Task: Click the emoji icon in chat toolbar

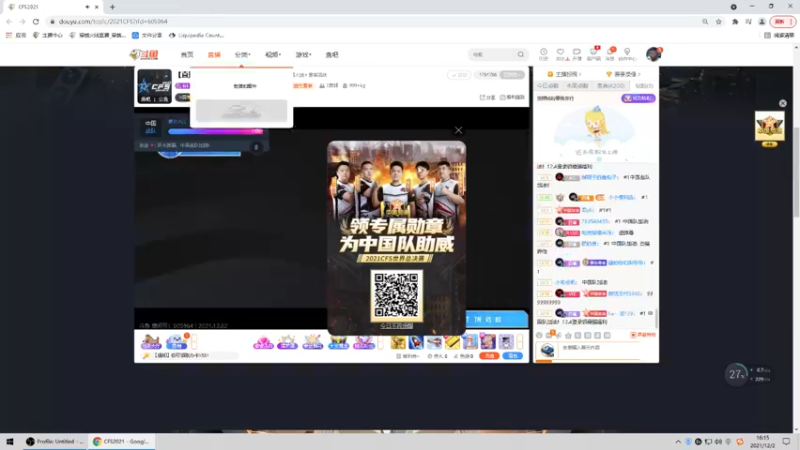Action: click(539, 335)
